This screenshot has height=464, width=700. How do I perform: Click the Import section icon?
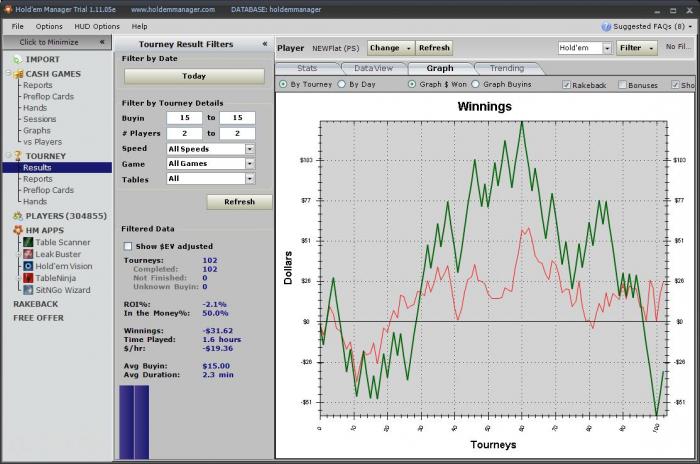pos(16,59)
